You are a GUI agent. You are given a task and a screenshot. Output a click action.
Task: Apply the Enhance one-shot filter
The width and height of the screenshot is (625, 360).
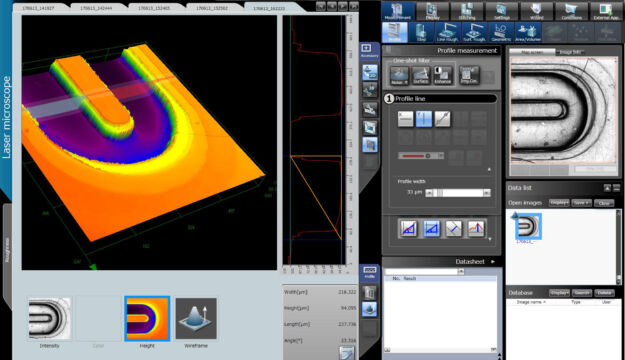tap(442, 75)
